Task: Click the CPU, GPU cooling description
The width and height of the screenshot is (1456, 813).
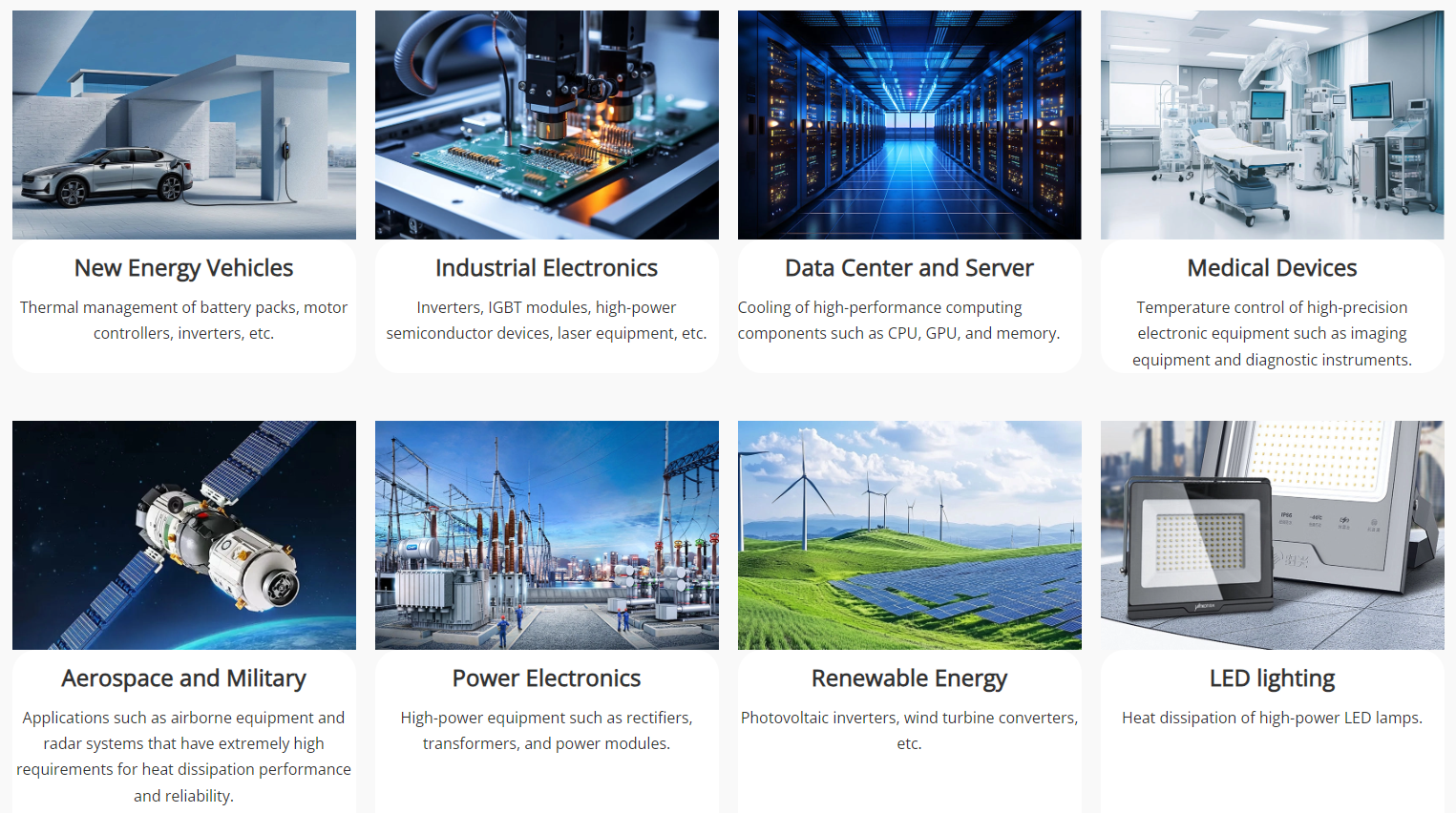Action: point(899,321)
